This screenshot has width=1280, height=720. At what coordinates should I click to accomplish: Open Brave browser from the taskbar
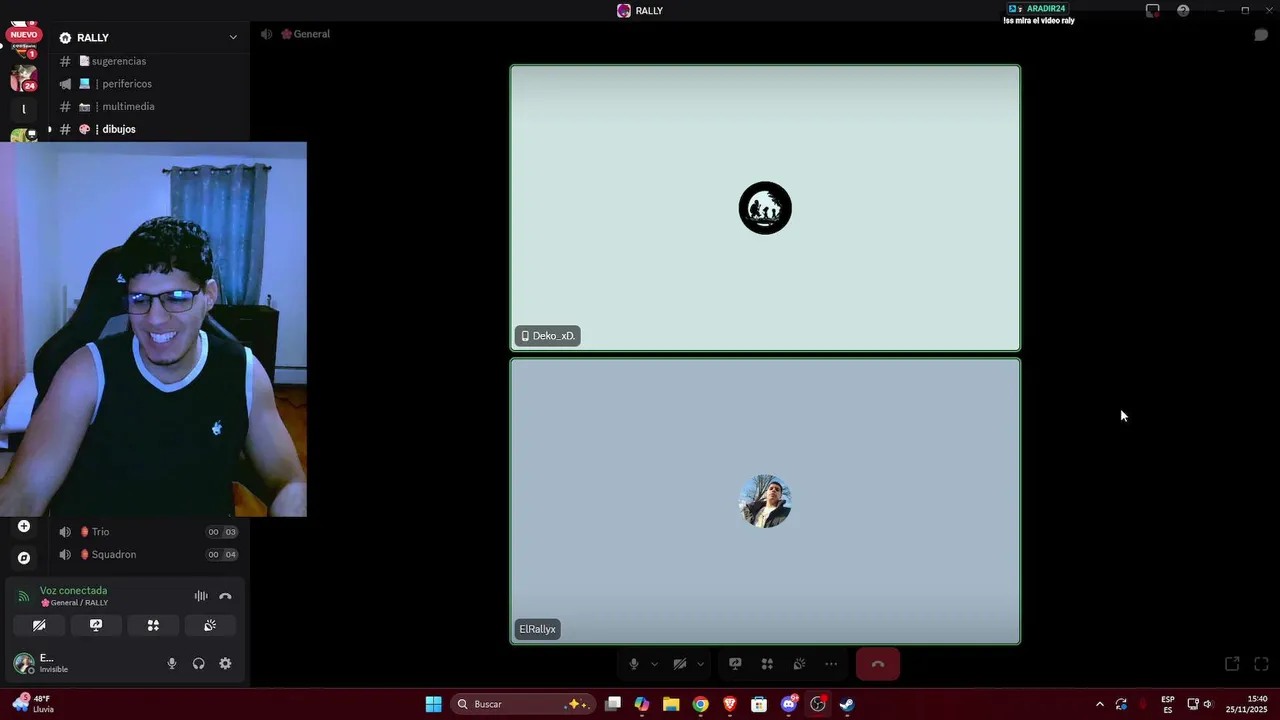click(x=730, y=704)
